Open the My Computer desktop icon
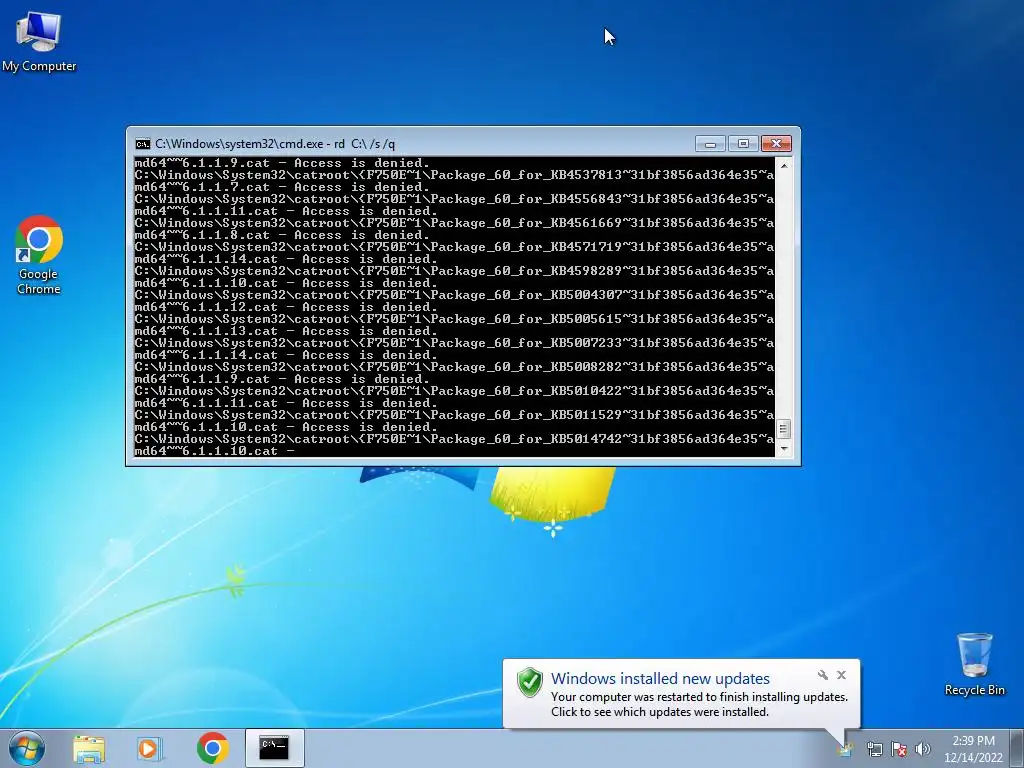 (39, 41)
